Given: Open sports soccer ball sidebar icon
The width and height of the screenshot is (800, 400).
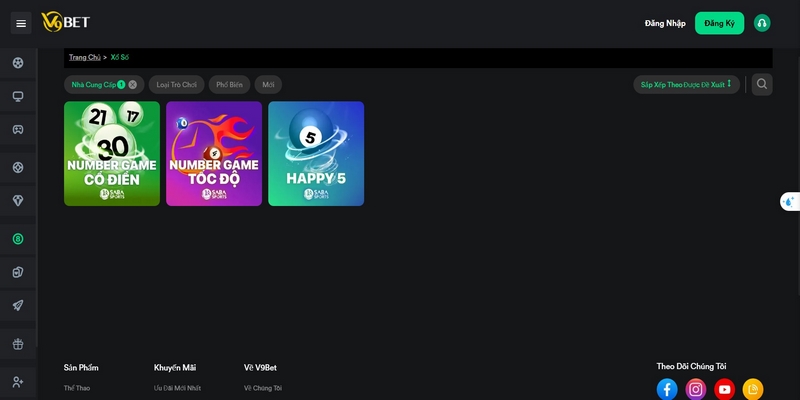Looking at the screenshot, I should coord(18,63).
